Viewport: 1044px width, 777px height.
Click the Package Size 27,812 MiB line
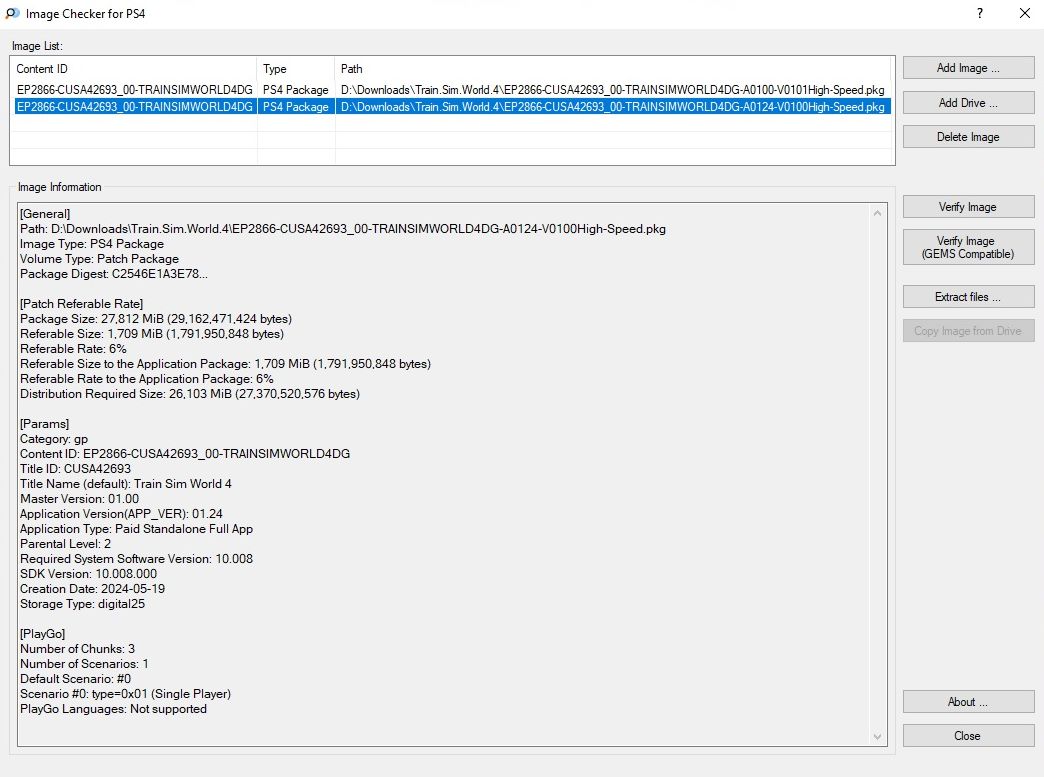(156, 319)
